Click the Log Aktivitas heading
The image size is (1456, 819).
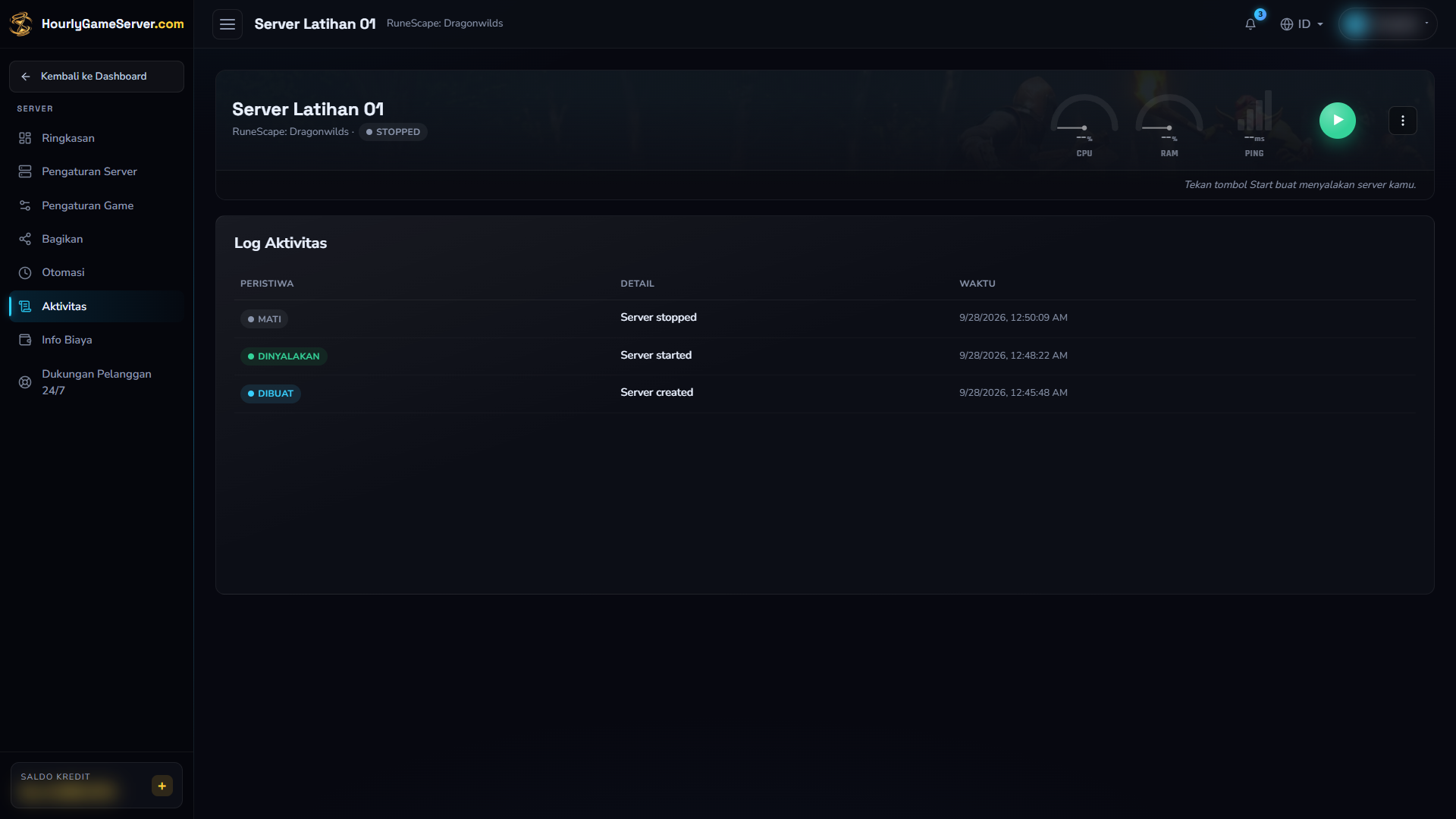tap(281, 243)
